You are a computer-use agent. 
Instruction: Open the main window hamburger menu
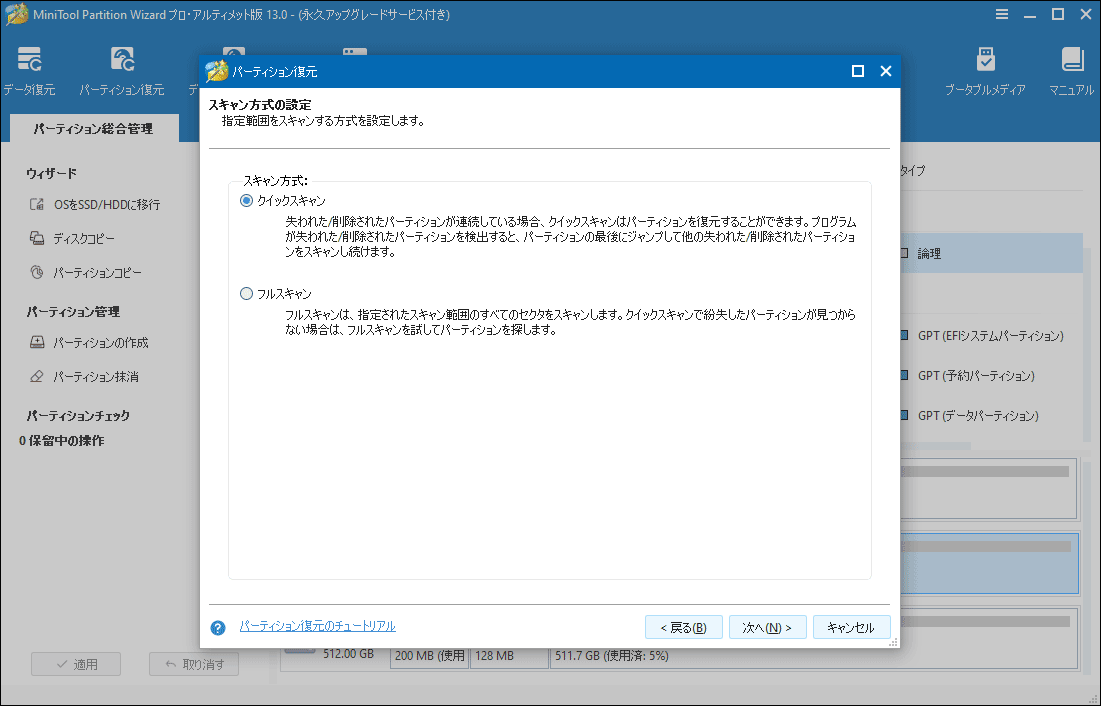point(1002,14)
